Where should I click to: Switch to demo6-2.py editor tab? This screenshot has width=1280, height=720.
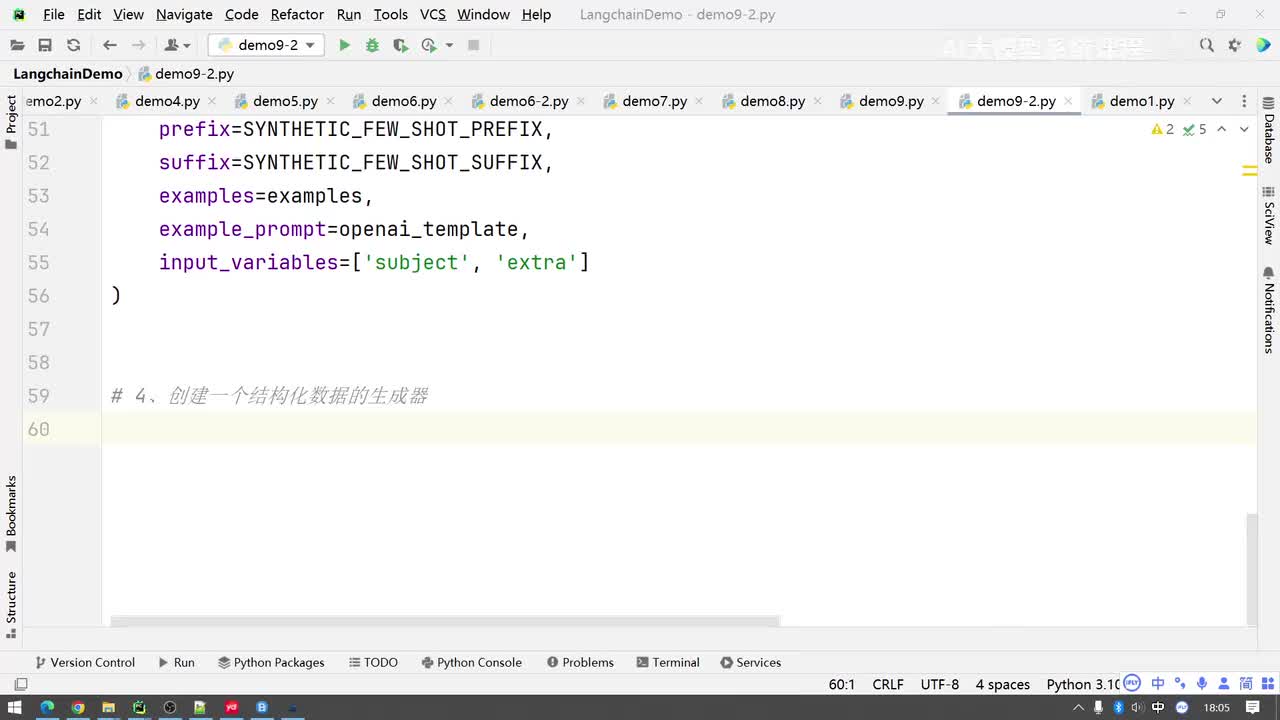(529, 101)
